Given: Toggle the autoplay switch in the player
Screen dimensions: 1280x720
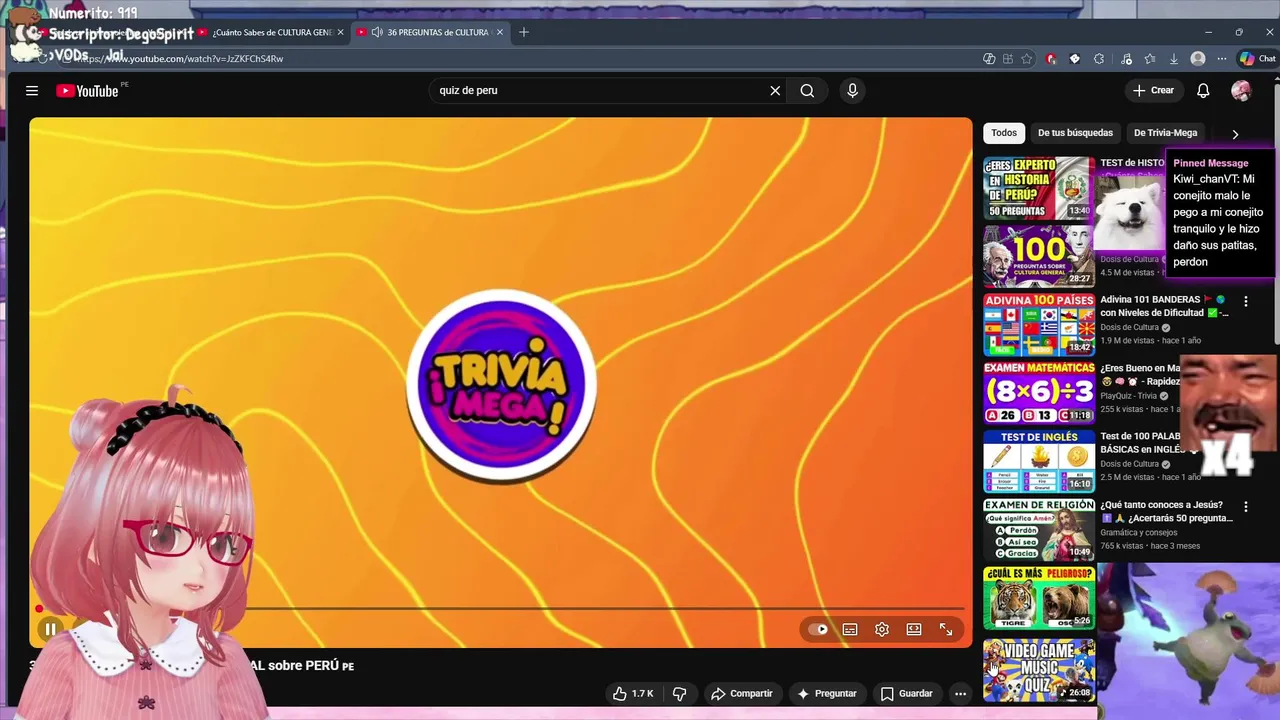Looking at the screenshot, I should pos(819,629).
